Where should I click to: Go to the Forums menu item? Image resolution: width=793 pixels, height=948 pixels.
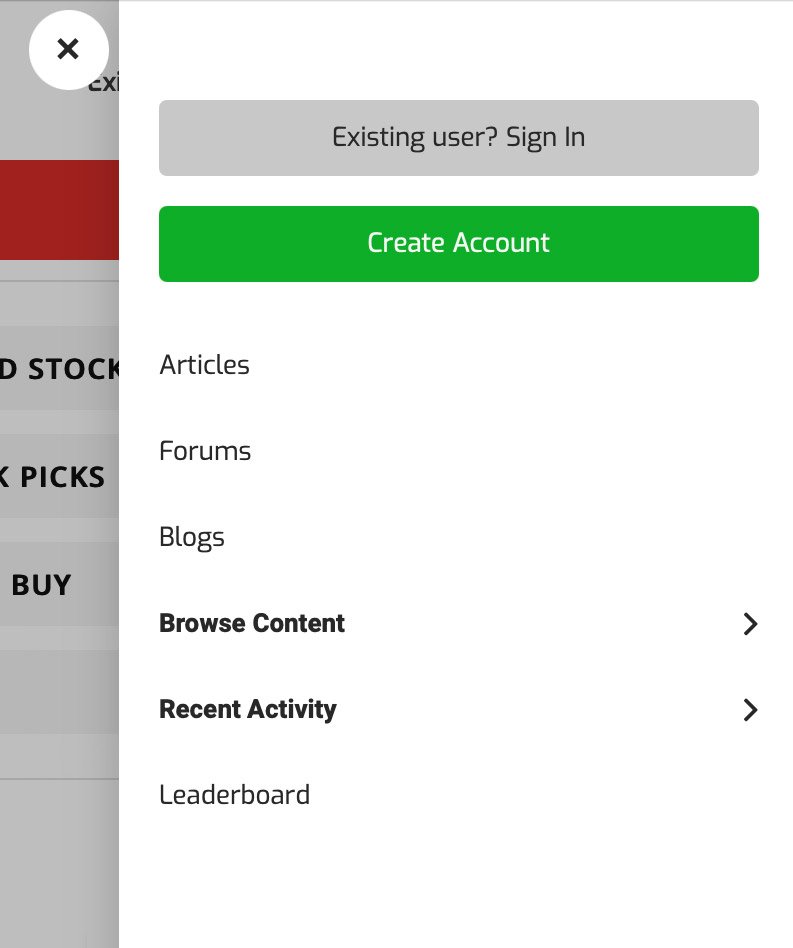pyautogui.click(x=205, y=451)
